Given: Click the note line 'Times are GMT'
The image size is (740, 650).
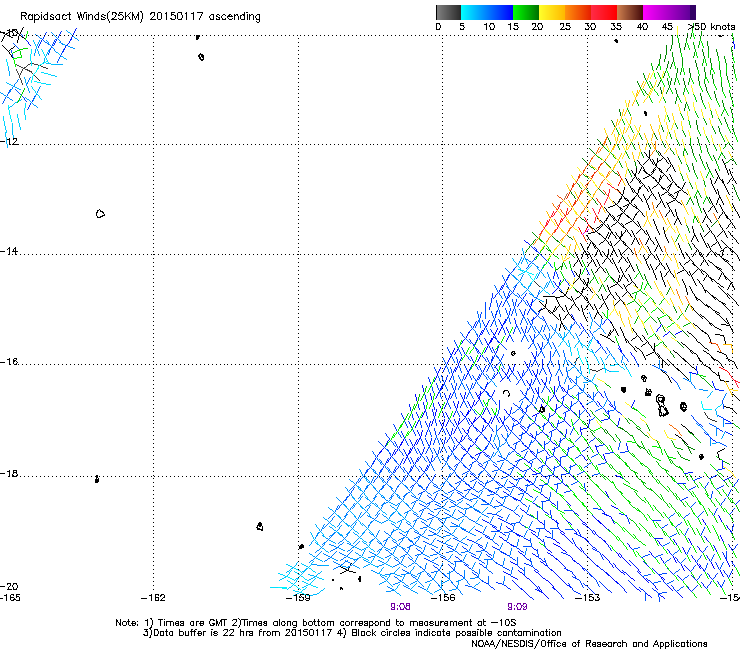Looking at the screenshot, I should click(x=193, y=623).
